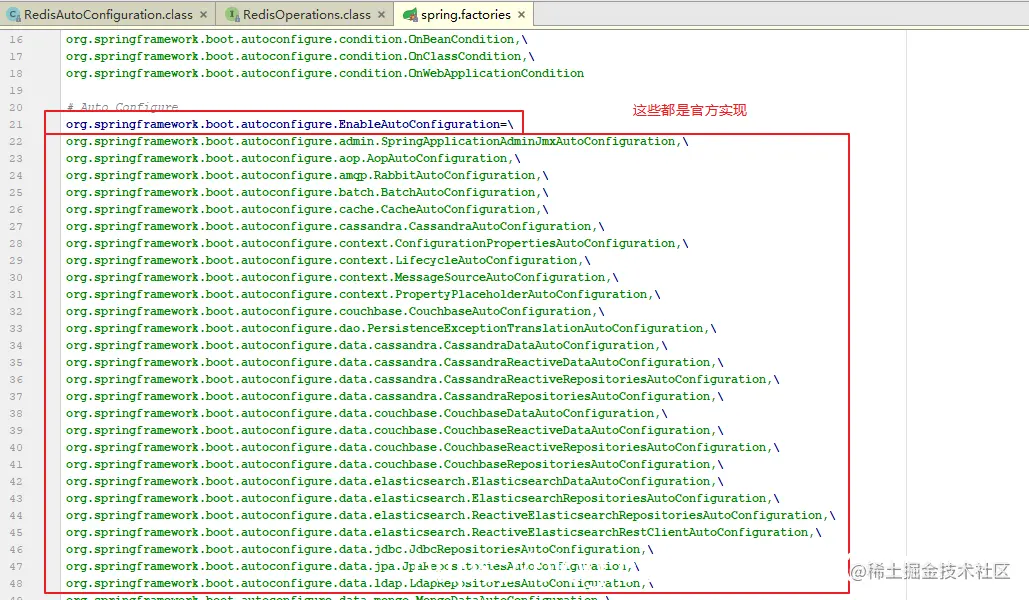Click the CouchbaseReactiveRepositoriesAutoConfiguration line
This screenshot has width=1029, height=600.
coord(423,448)
